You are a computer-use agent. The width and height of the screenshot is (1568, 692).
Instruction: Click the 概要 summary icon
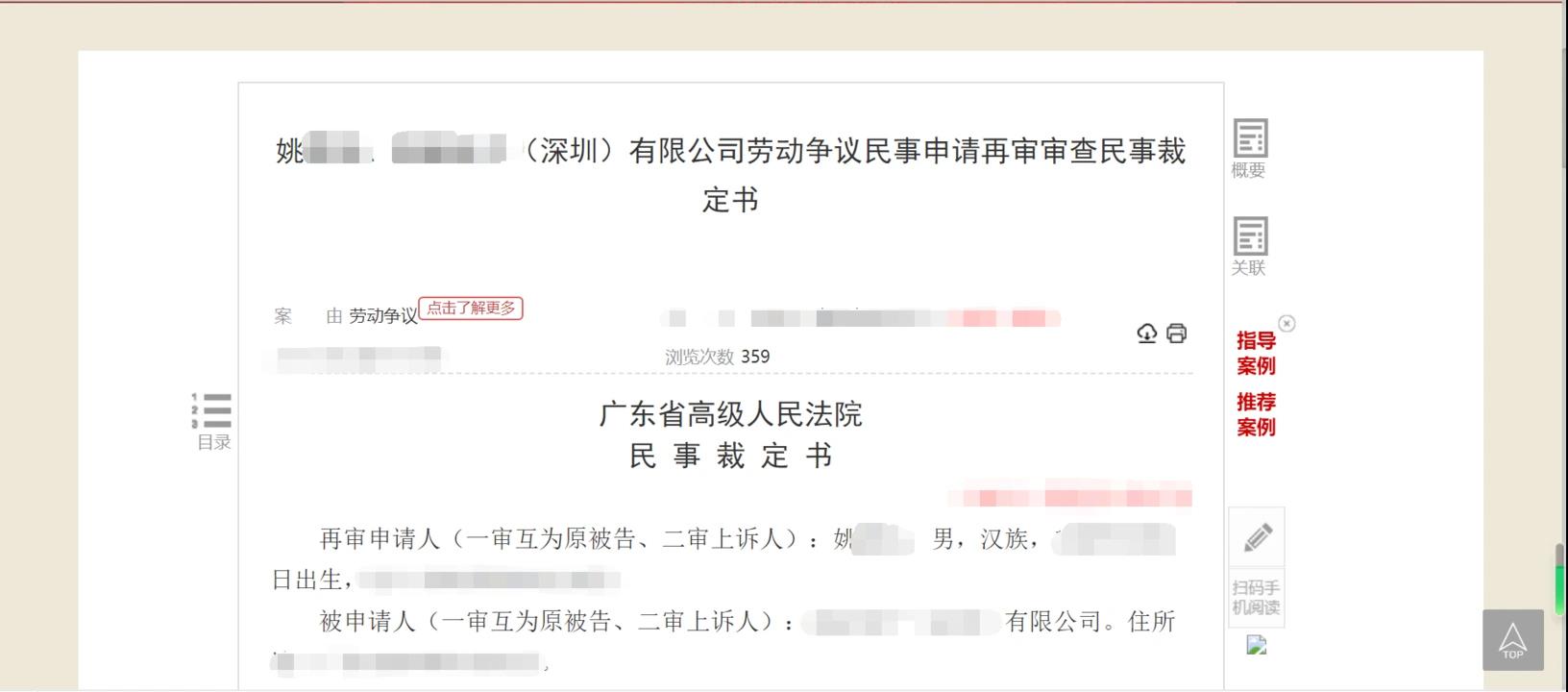click(x=1250, y=149)
